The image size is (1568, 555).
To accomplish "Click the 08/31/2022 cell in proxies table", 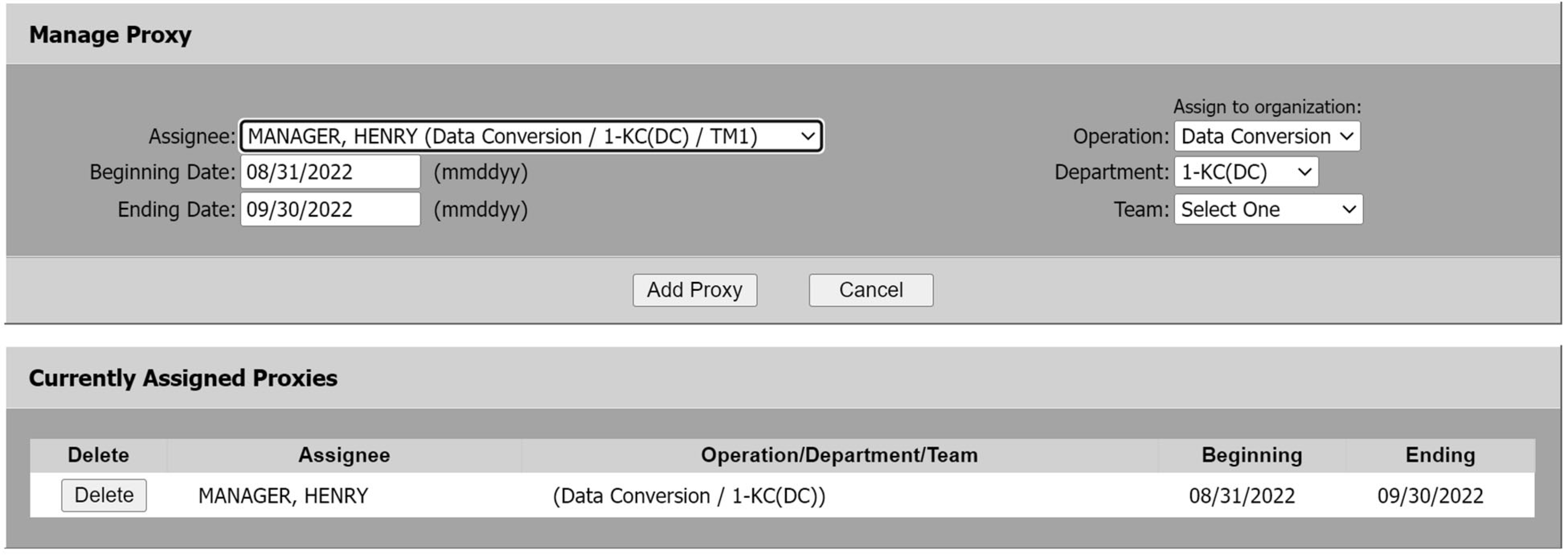I will [1242, 496].
